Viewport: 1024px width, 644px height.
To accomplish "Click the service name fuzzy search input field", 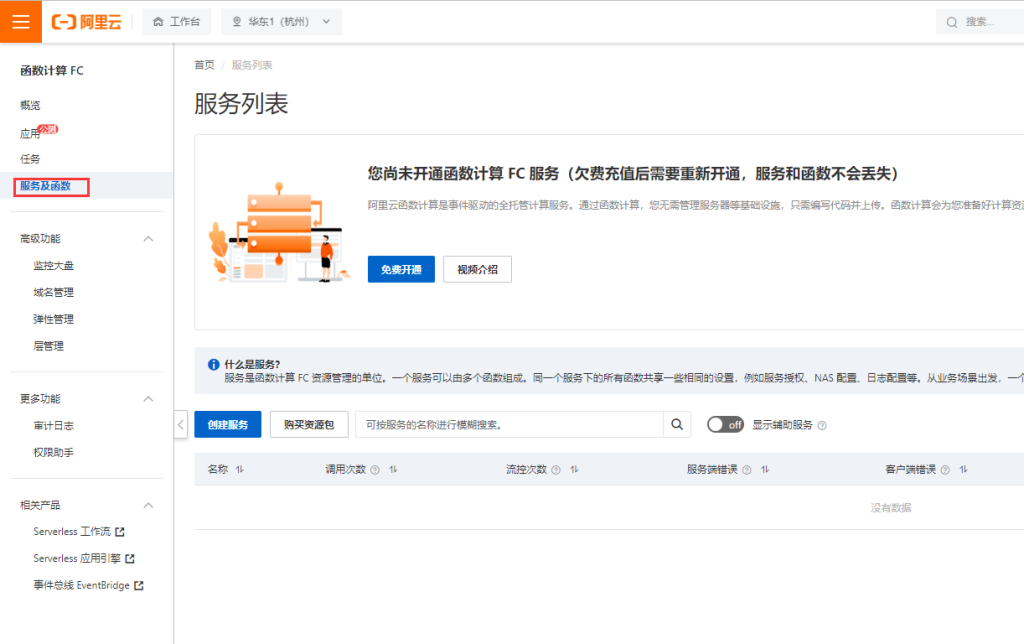I will pos(510,424).
